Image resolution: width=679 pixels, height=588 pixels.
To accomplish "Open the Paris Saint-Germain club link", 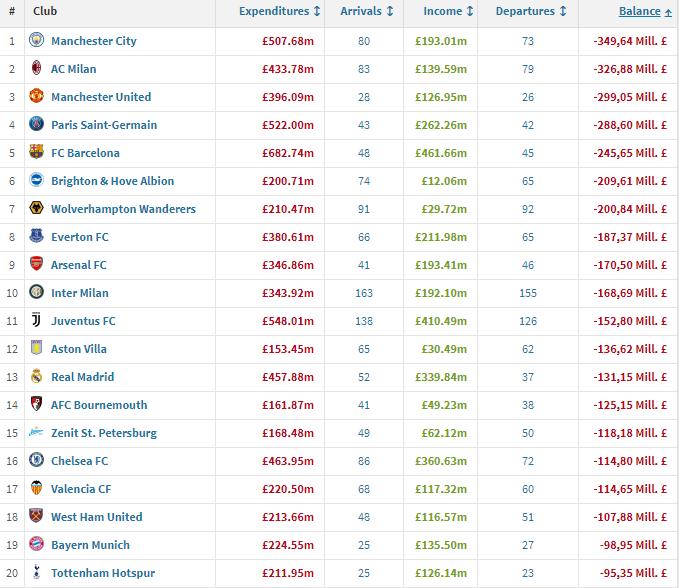I will coord(104,125).
